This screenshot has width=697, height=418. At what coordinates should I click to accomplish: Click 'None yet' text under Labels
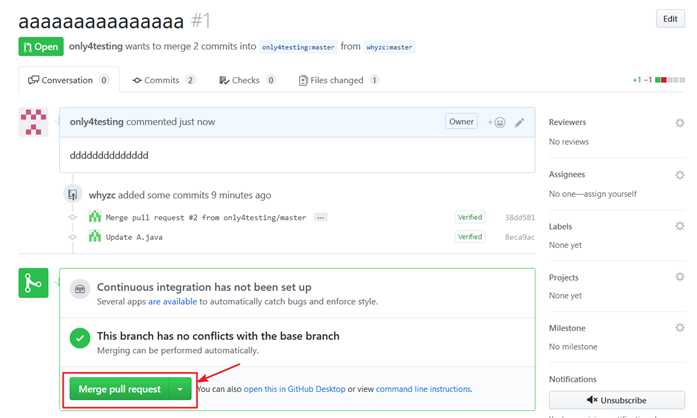point(565,245)
